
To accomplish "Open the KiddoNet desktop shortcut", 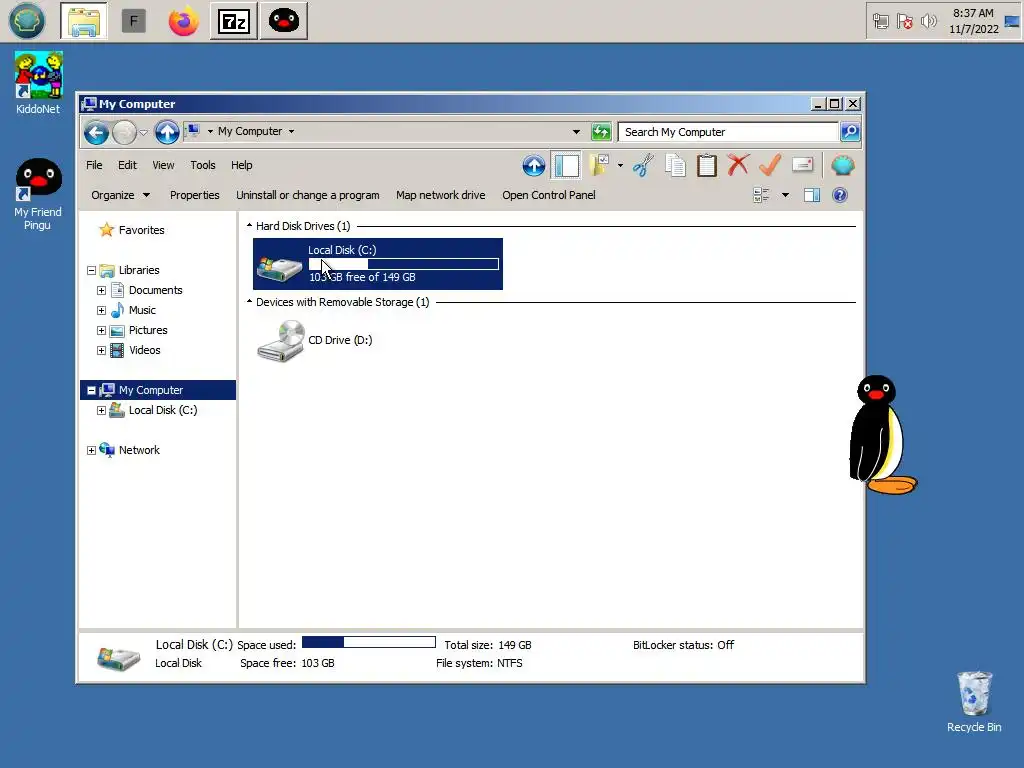I will pos(38,84).
